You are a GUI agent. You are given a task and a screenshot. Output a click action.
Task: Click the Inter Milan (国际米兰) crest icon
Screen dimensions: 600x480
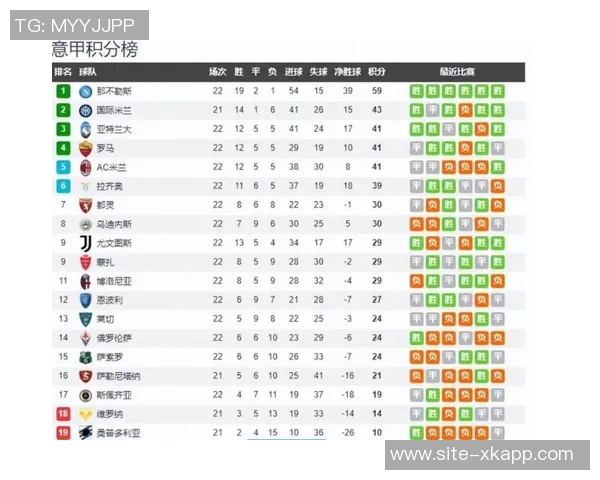[x=86, y=110]
